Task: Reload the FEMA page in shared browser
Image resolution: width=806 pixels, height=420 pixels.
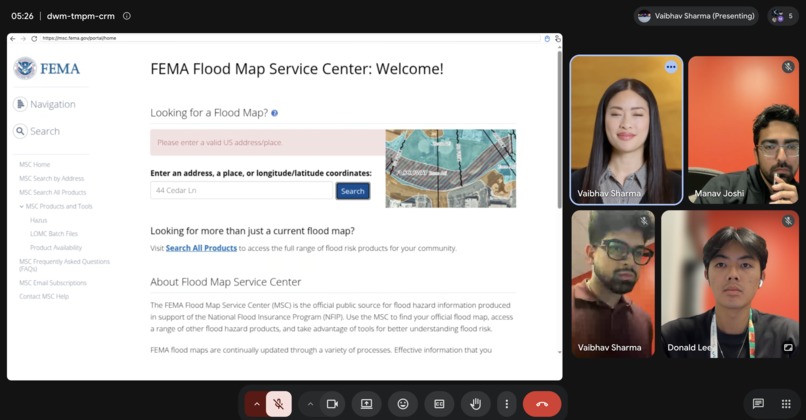Action: [x=34, y=38]
